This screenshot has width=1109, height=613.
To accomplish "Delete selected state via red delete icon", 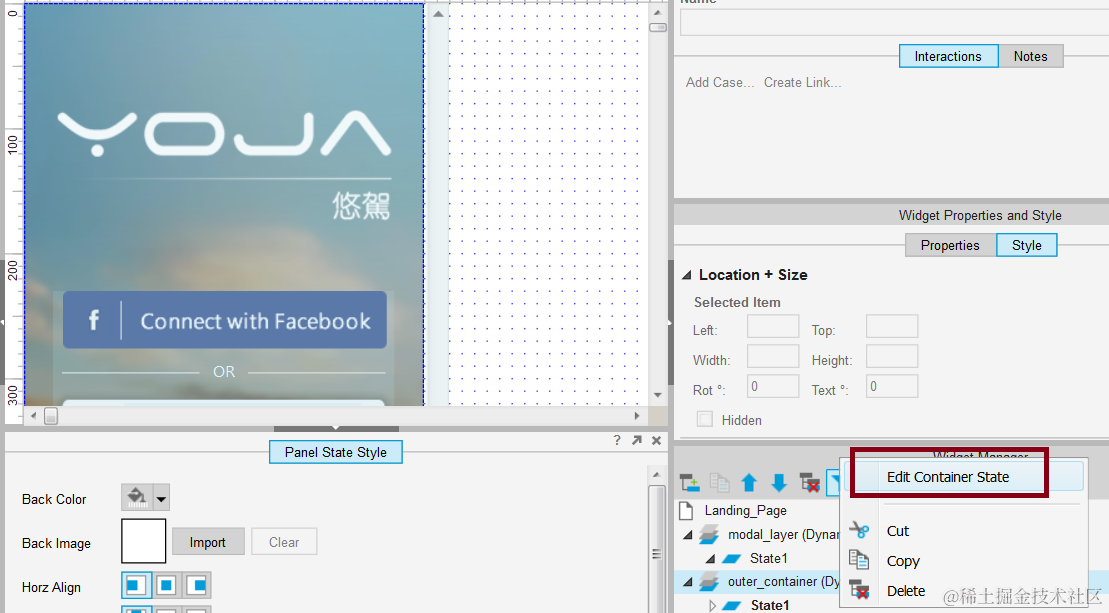I will pyautogui.click(x=810, y=483).
